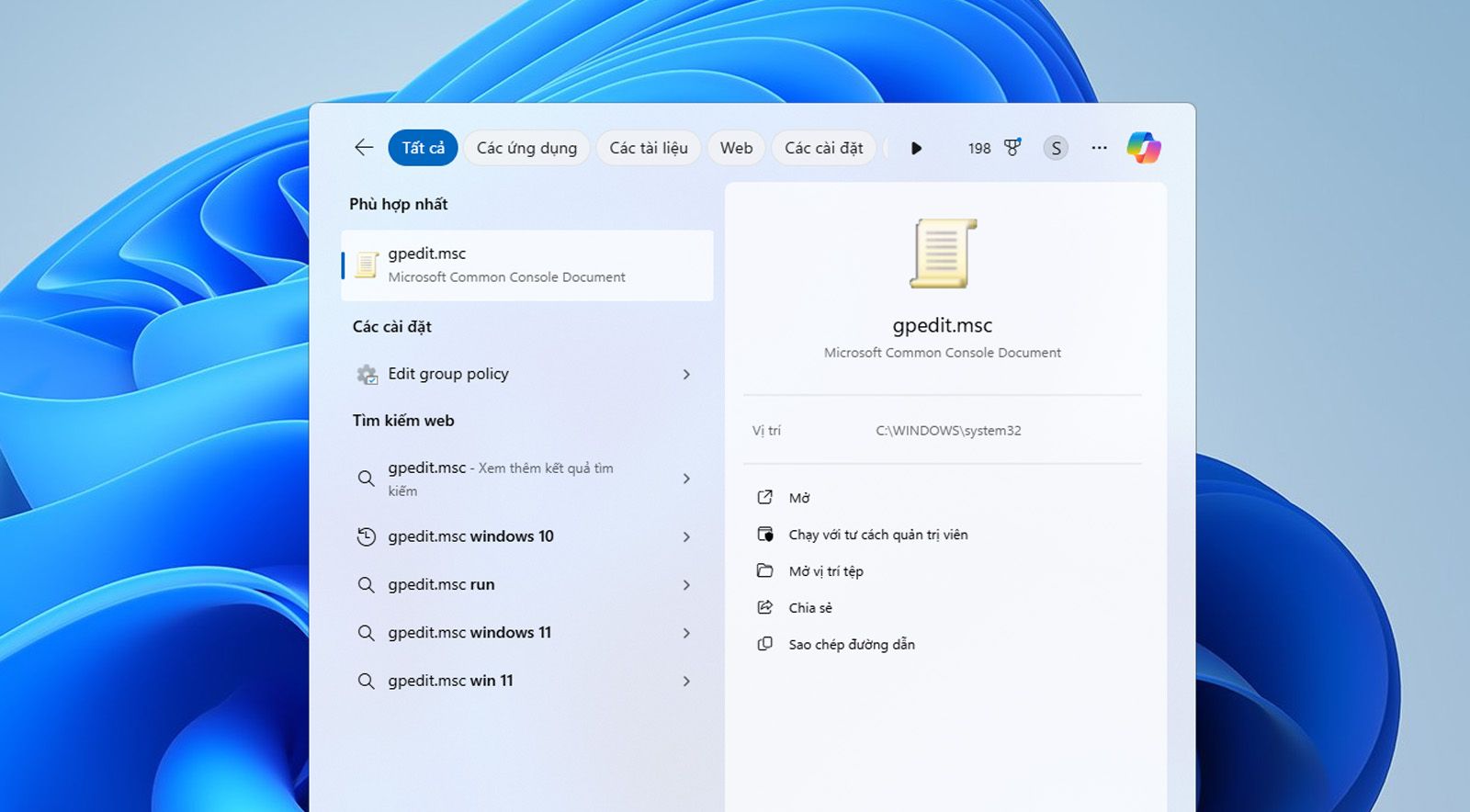The image size is (1470, 812).
Task: Click 'Microsoft Common Console Document' in preview pane
Action: point(943,353)
